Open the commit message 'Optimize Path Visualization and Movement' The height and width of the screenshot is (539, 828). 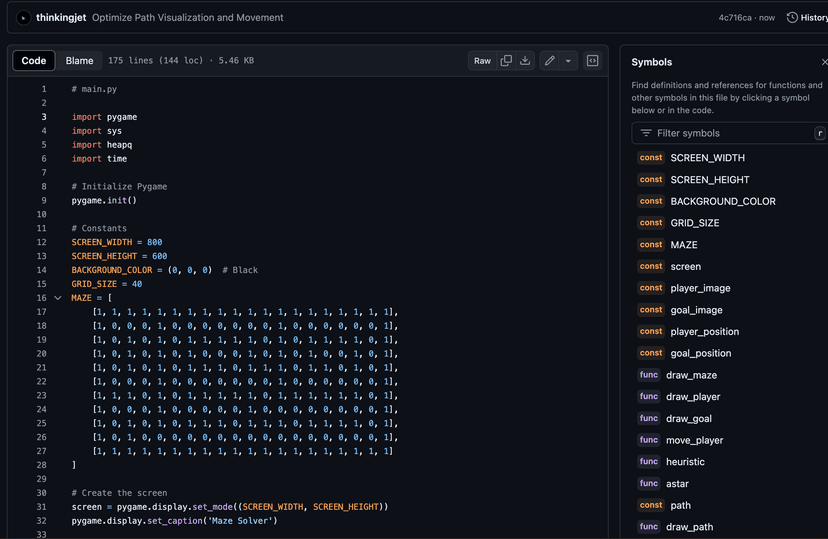pos(187,17)
